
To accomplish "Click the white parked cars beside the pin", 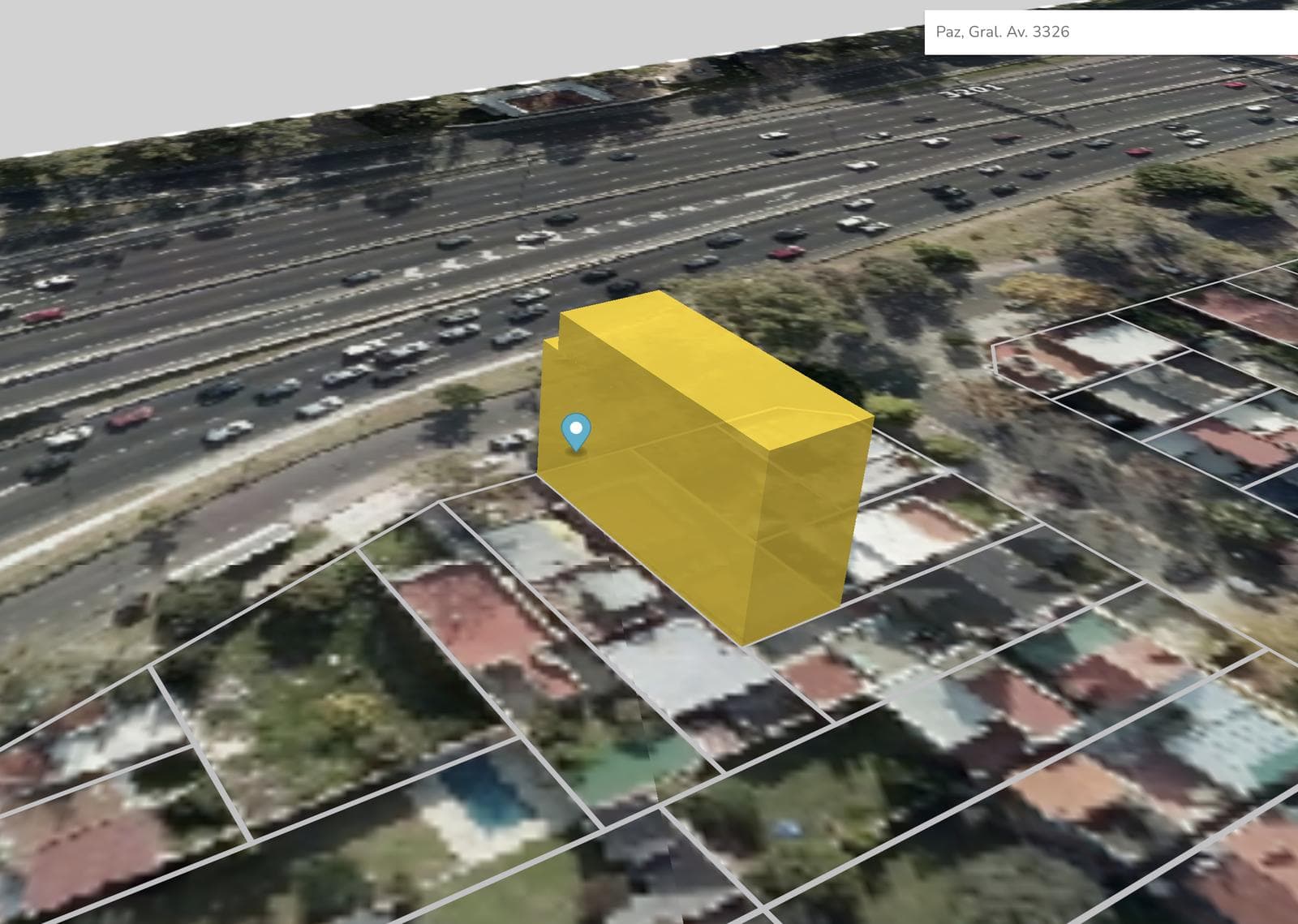I will [509, 441].
